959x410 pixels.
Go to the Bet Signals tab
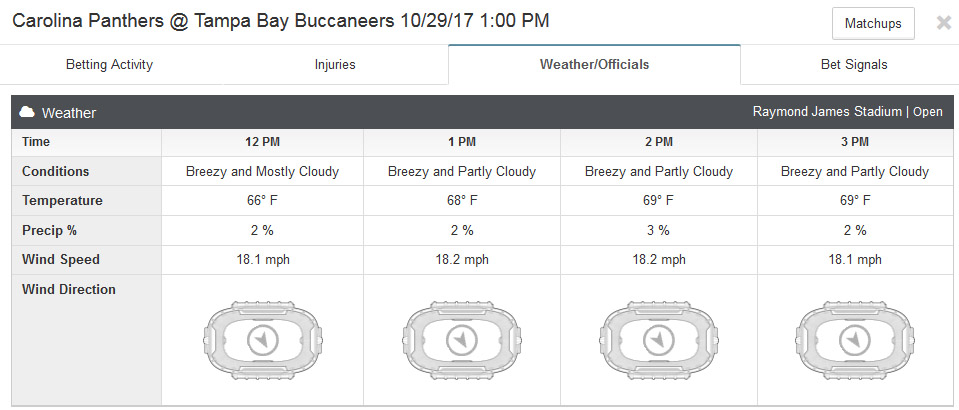click(854, 64)
